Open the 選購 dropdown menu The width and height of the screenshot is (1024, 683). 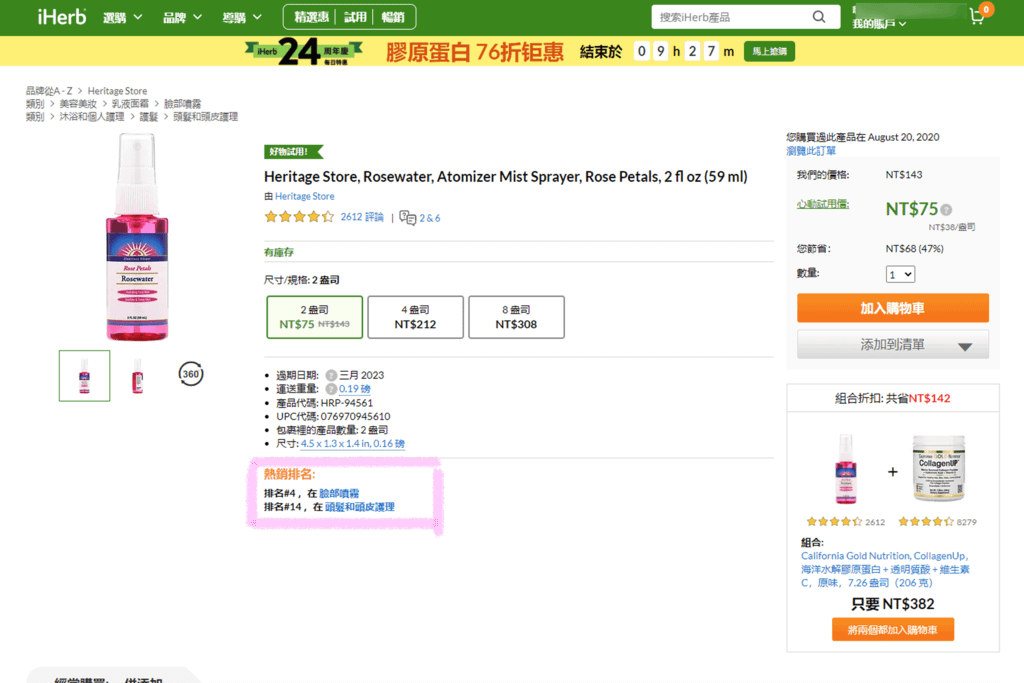(122, 18)
